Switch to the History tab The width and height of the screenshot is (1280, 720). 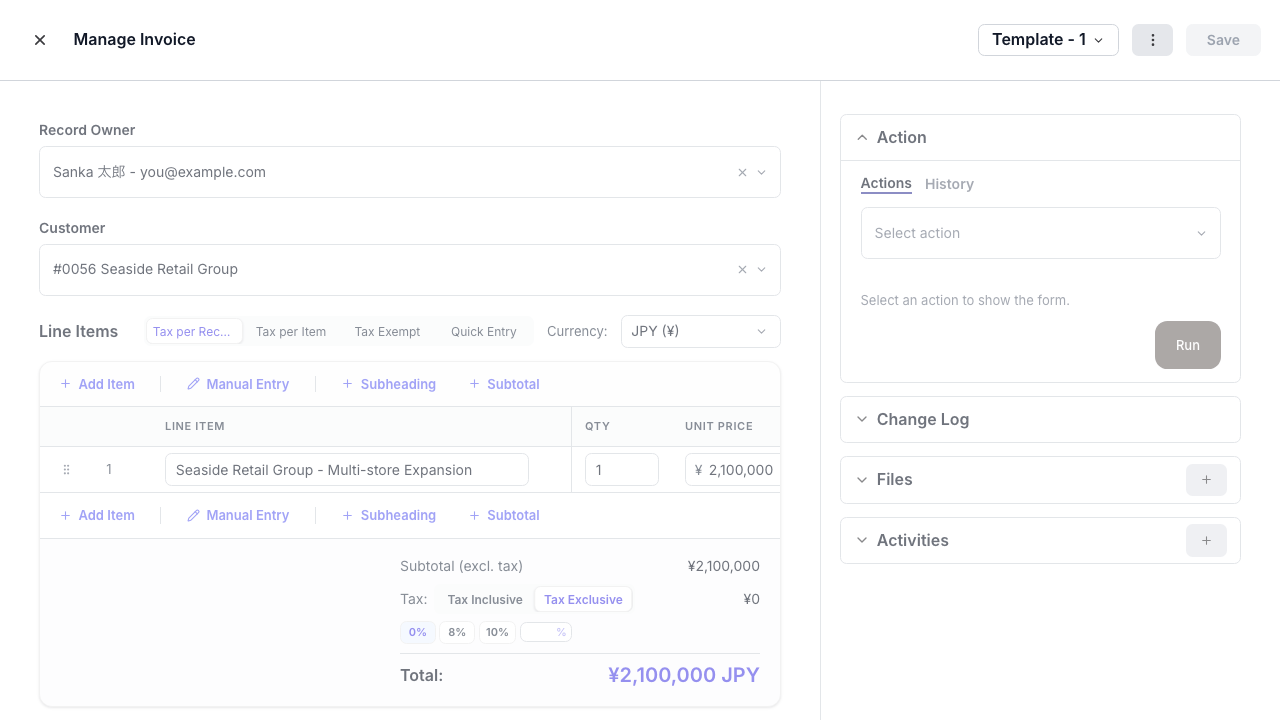tap(948, 184)
